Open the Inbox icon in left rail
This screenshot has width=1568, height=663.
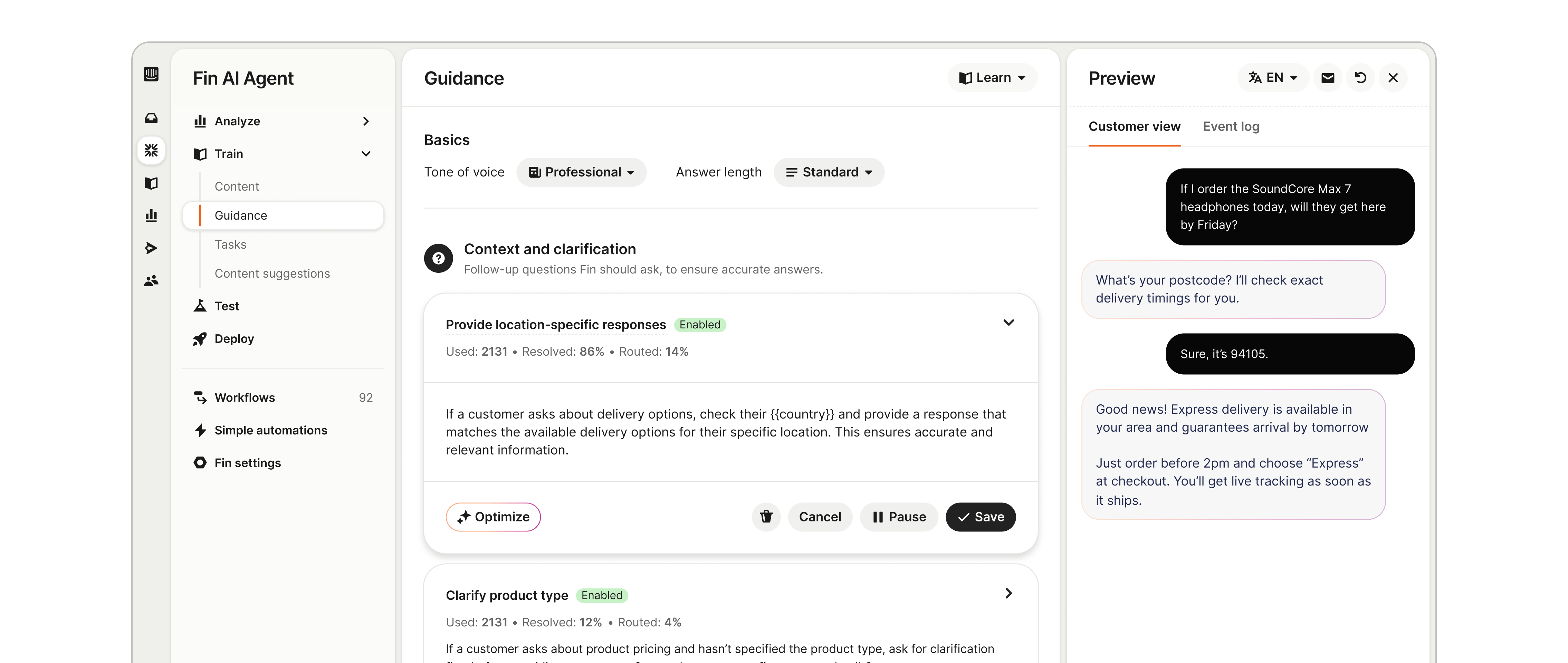(x=151, y=118)
